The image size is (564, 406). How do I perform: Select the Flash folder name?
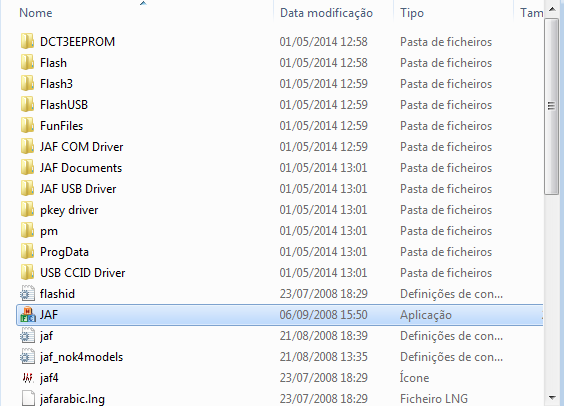point(53,63)
